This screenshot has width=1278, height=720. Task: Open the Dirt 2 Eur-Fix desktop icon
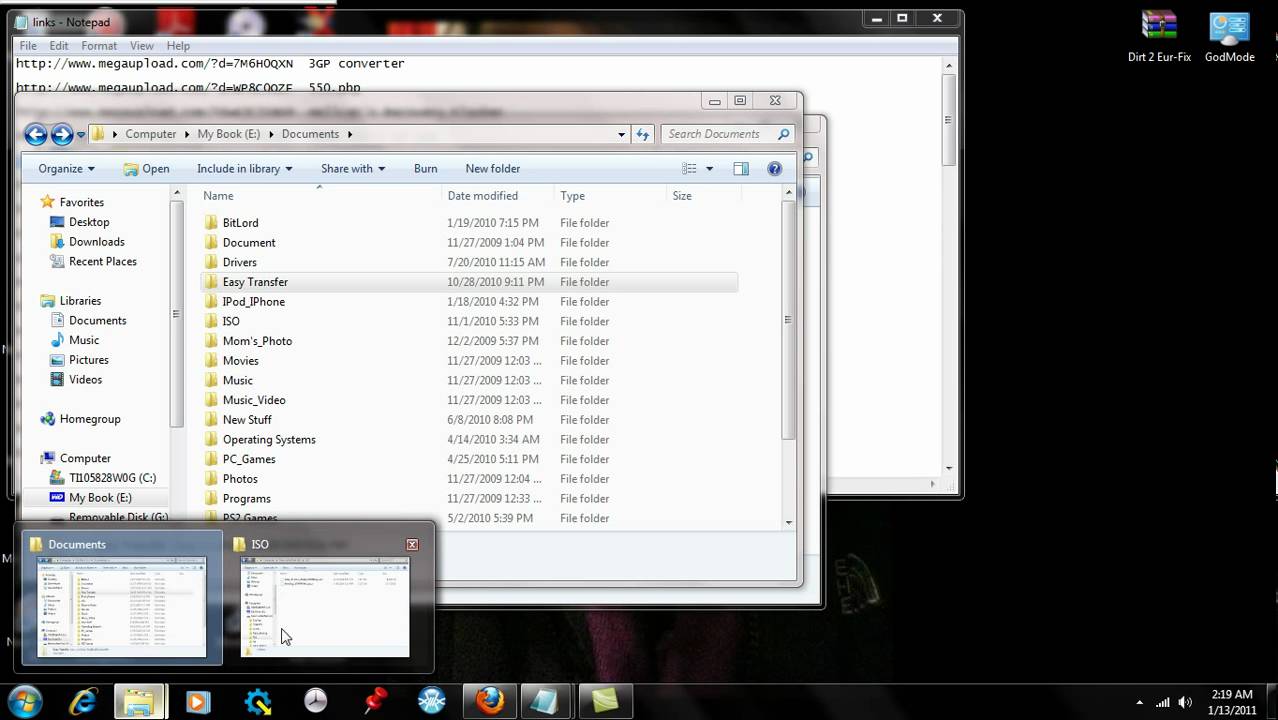coord(1159,37)
